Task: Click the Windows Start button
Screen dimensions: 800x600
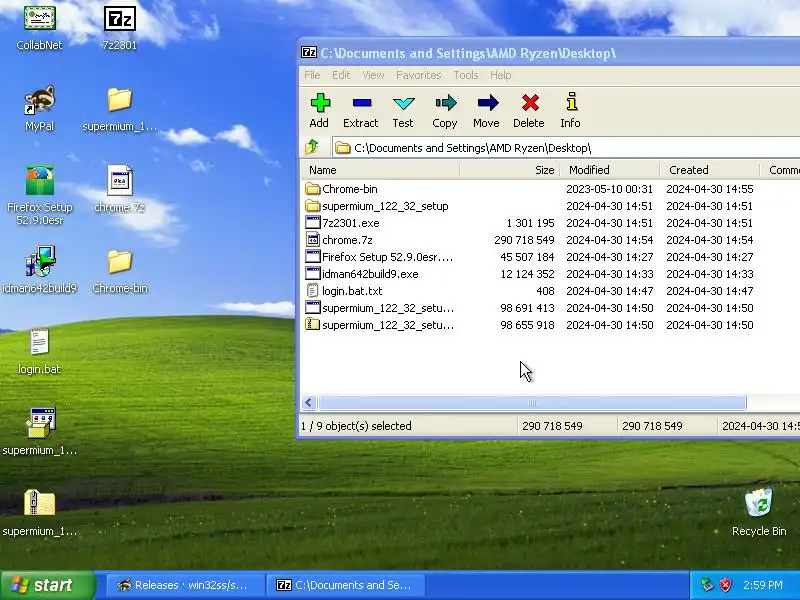Action: pyautogui.click(x=48, y=585)
